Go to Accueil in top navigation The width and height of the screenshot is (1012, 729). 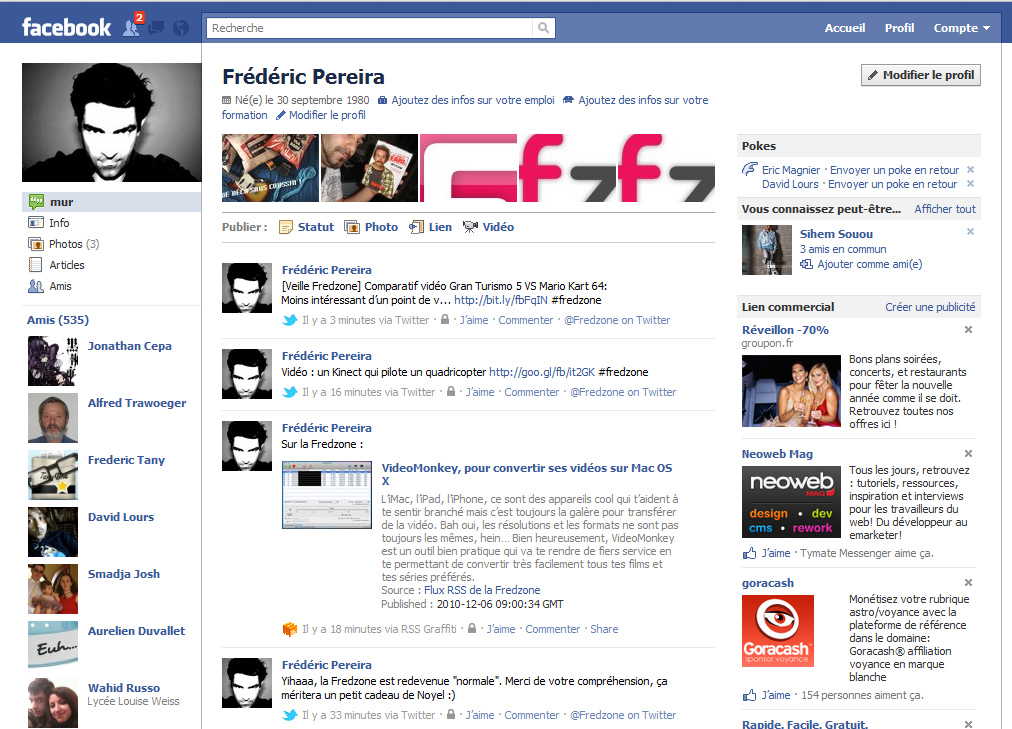coord(844,28)
